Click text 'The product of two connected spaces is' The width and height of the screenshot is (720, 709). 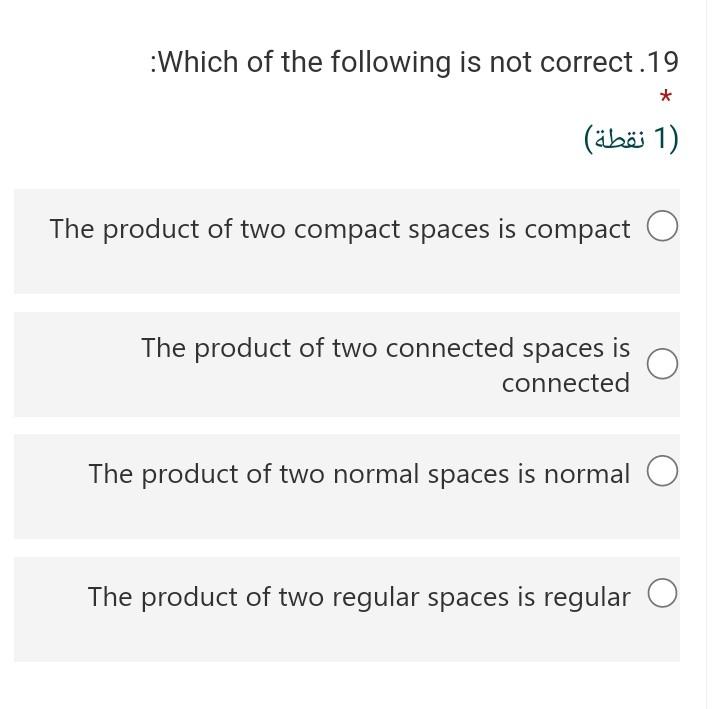(x=386, y=348)
